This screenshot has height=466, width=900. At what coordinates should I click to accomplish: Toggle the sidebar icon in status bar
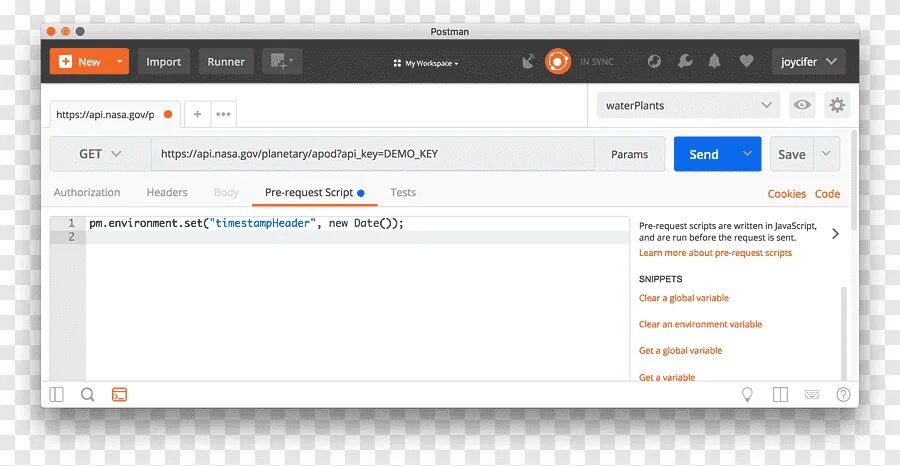pos(56,394)
